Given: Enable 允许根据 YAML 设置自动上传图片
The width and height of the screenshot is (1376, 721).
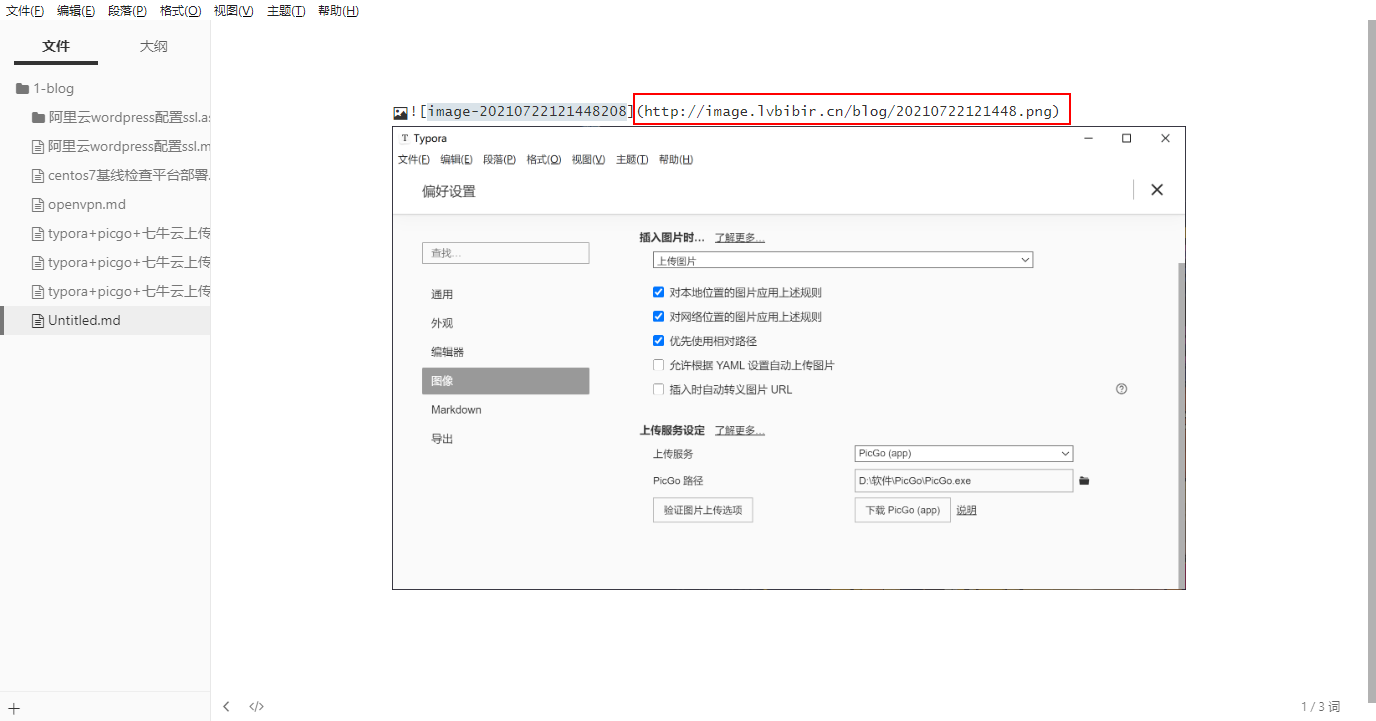Looking at the screenshot, I should 658,365.
